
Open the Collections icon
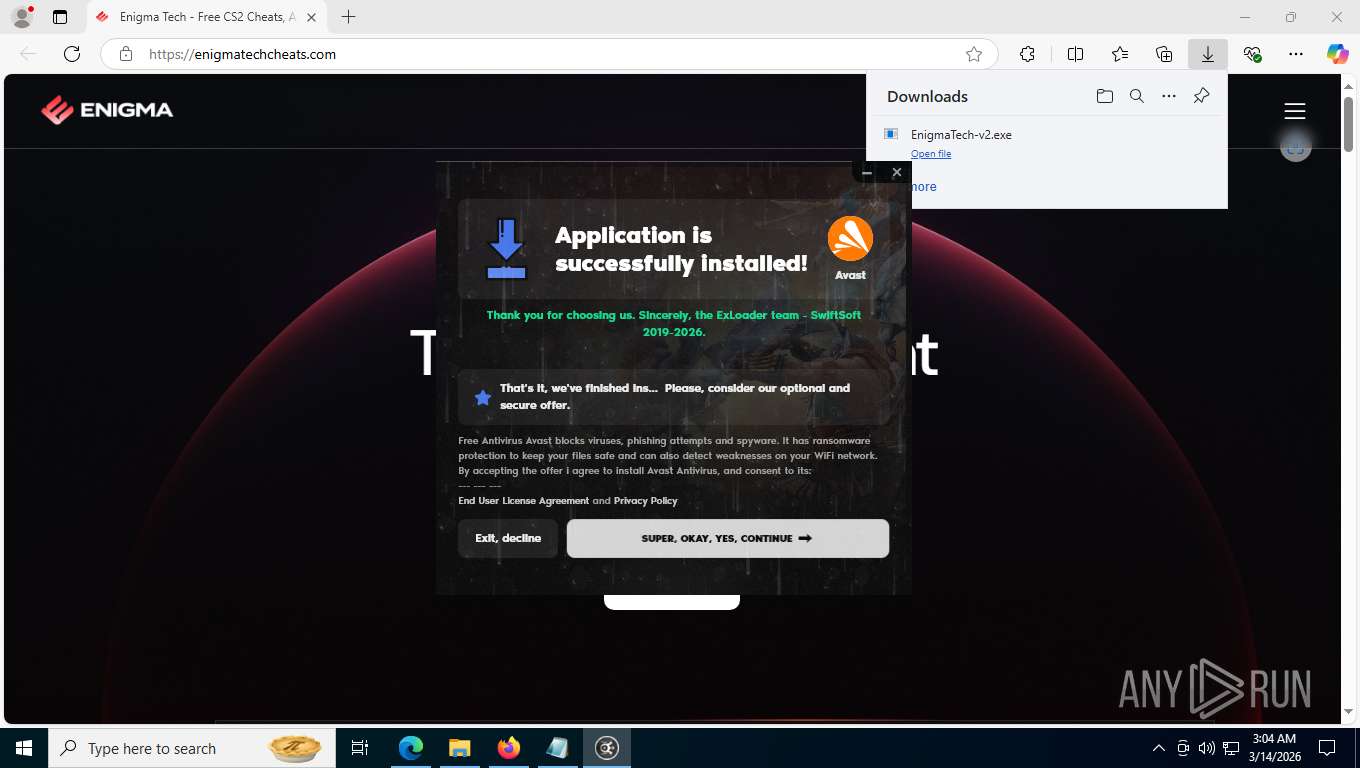point(1164,54)
